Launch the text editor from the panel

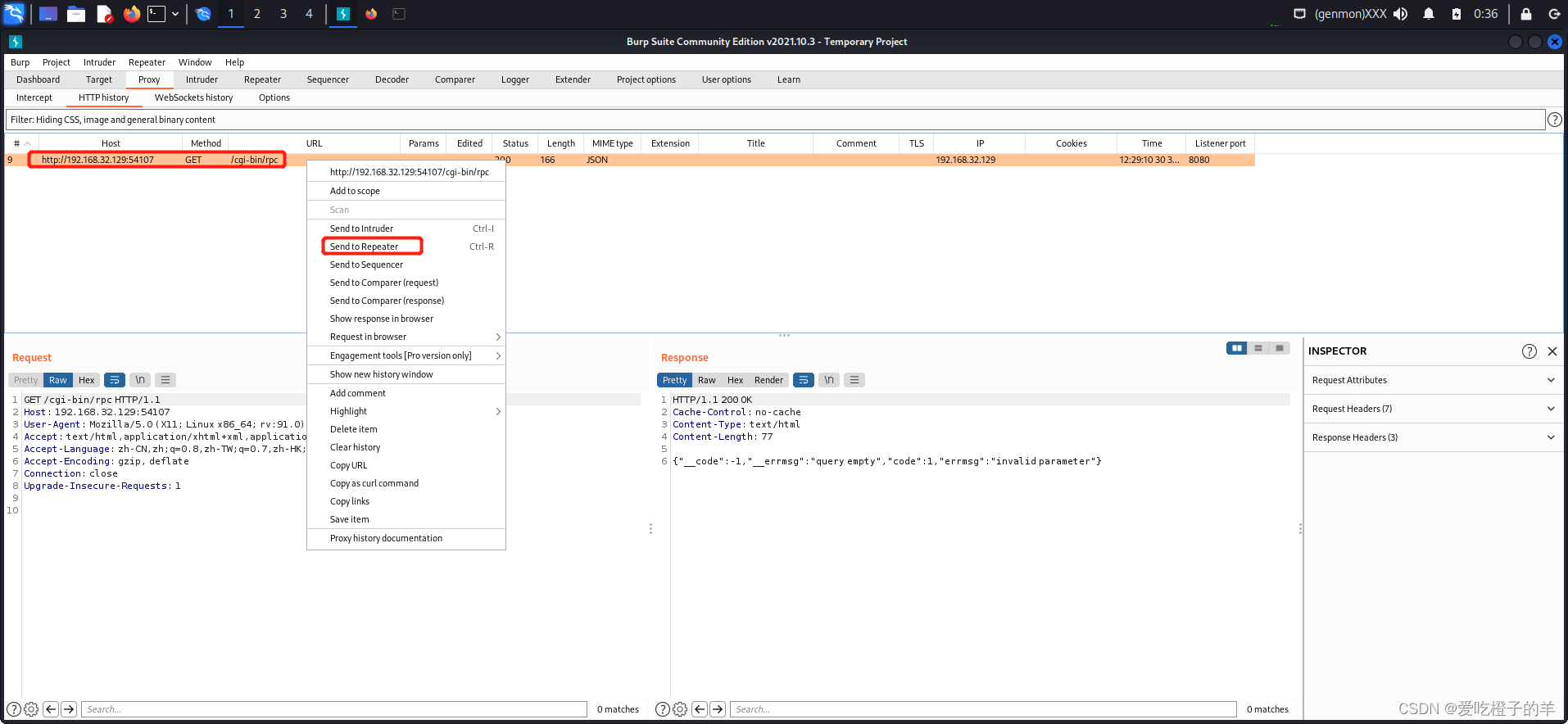pos(104,14)
